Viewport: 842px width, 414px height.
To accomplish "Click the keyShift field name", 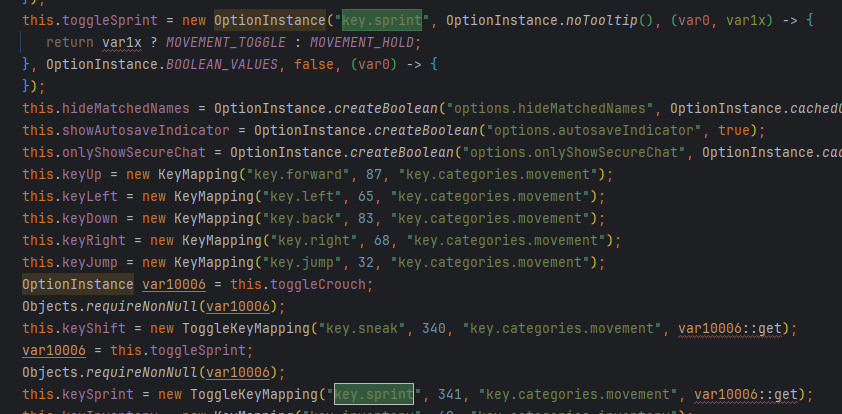I will coord(94,329).
